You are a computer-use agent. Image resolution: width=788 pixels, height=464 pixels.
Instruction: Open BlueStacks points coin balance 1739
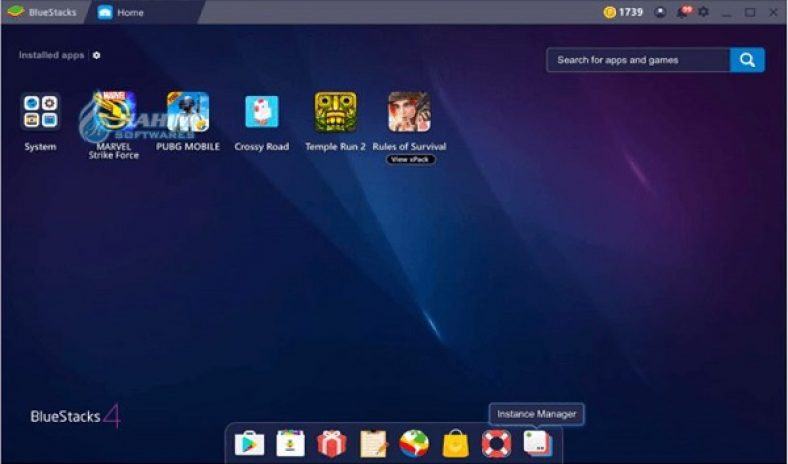pyautogui.click(x=623, y=12)
